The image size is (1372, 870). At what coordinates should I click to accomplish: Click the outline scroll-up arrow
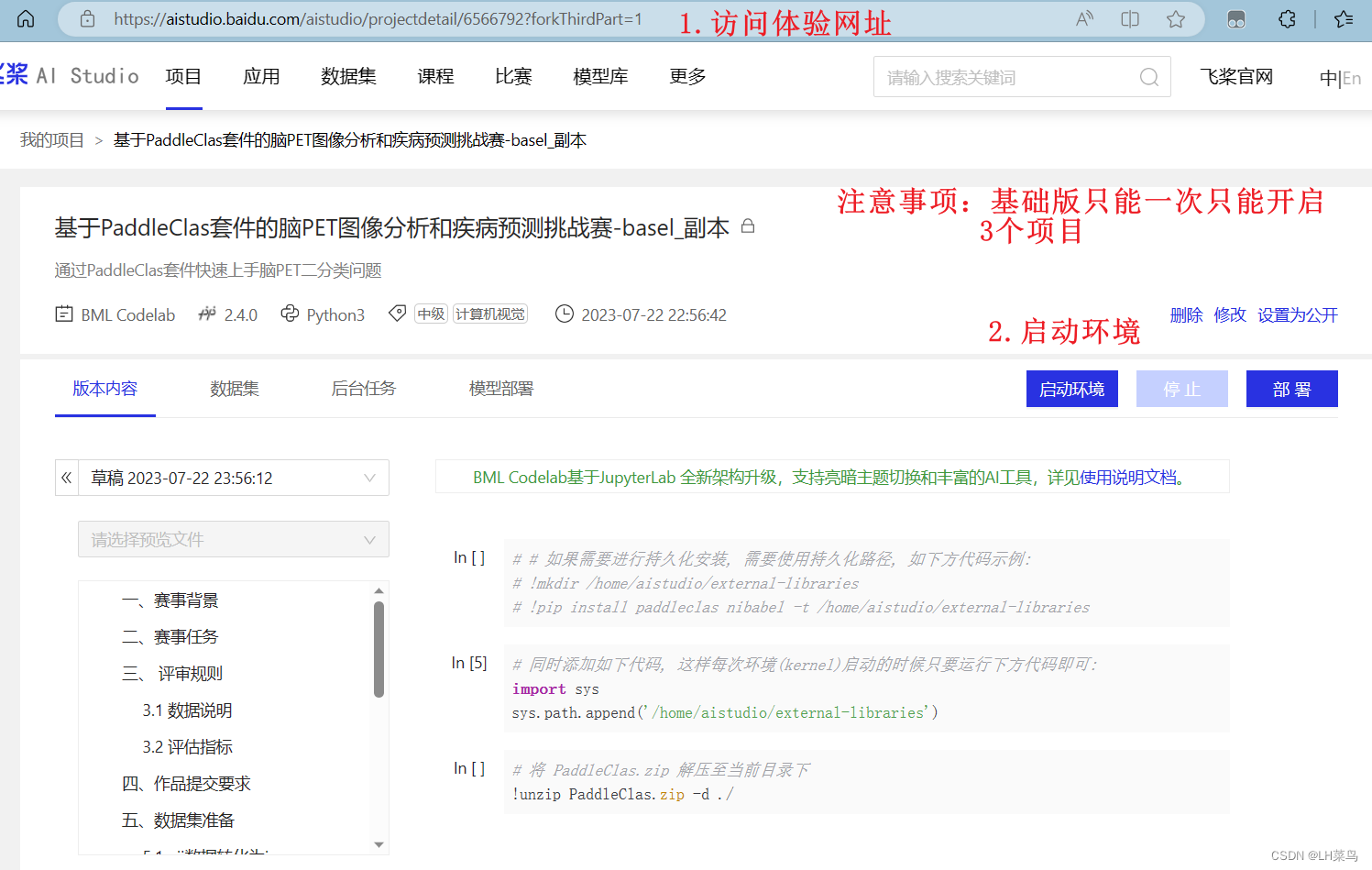(379, 590)
